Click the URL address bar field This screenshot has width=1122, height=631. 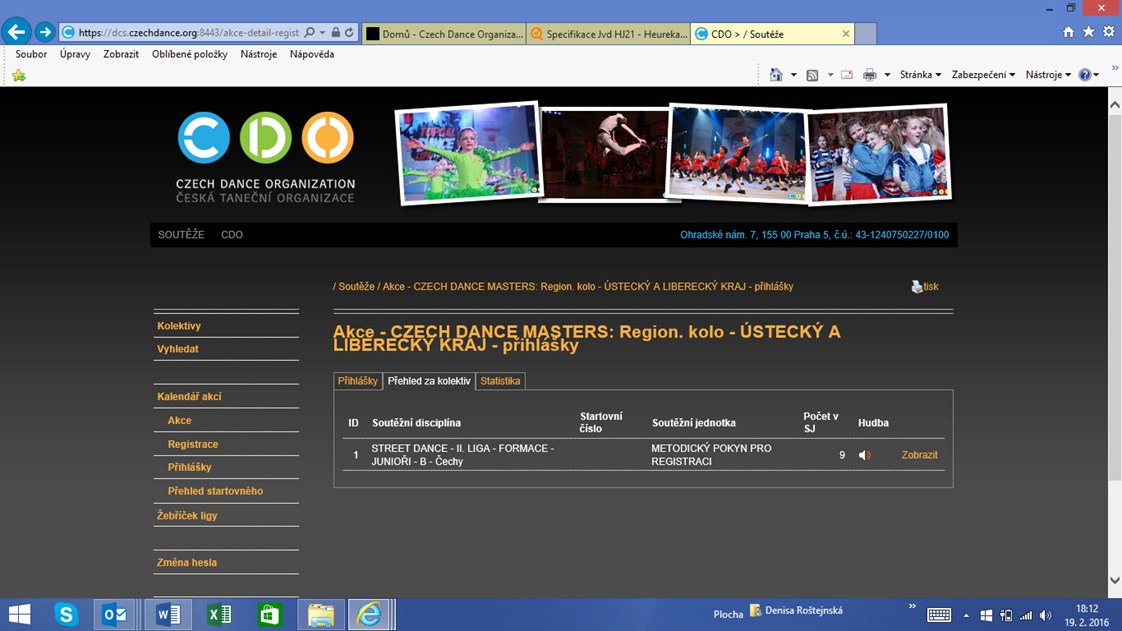(x=189, y=33)
